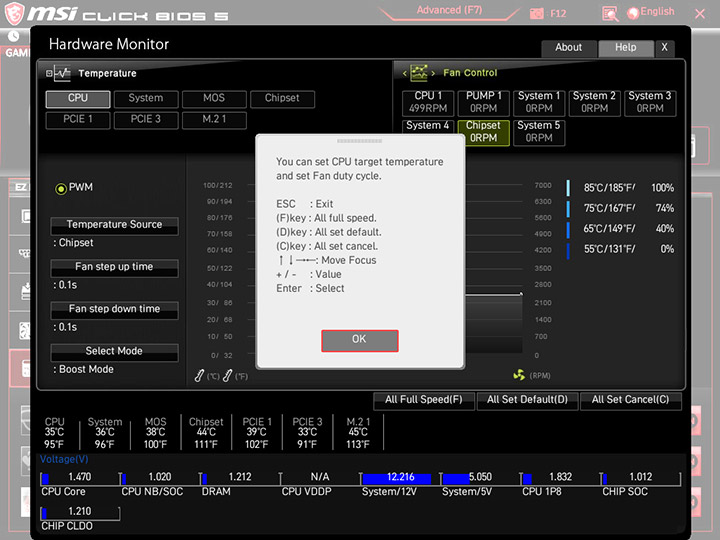Image resolution: width=720 pixels, height=540 pixels.
Task: Click the MSI dragon logo
Action: click(14, 13)
